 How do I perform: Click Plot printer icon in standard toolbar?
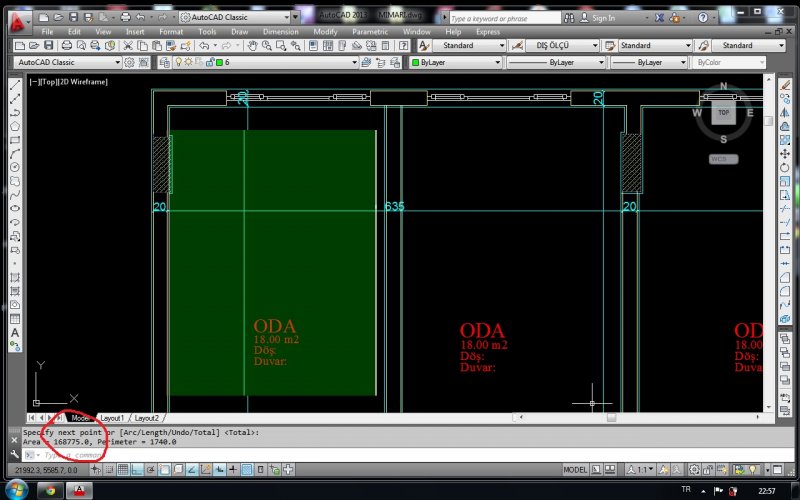pyautogui.click(x=66, y=45)
